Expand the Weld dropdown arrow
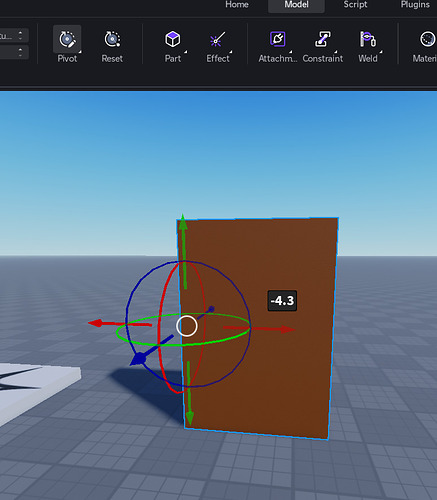The height and width of the screenshot is (500, 437). click(x=381, y=52)
